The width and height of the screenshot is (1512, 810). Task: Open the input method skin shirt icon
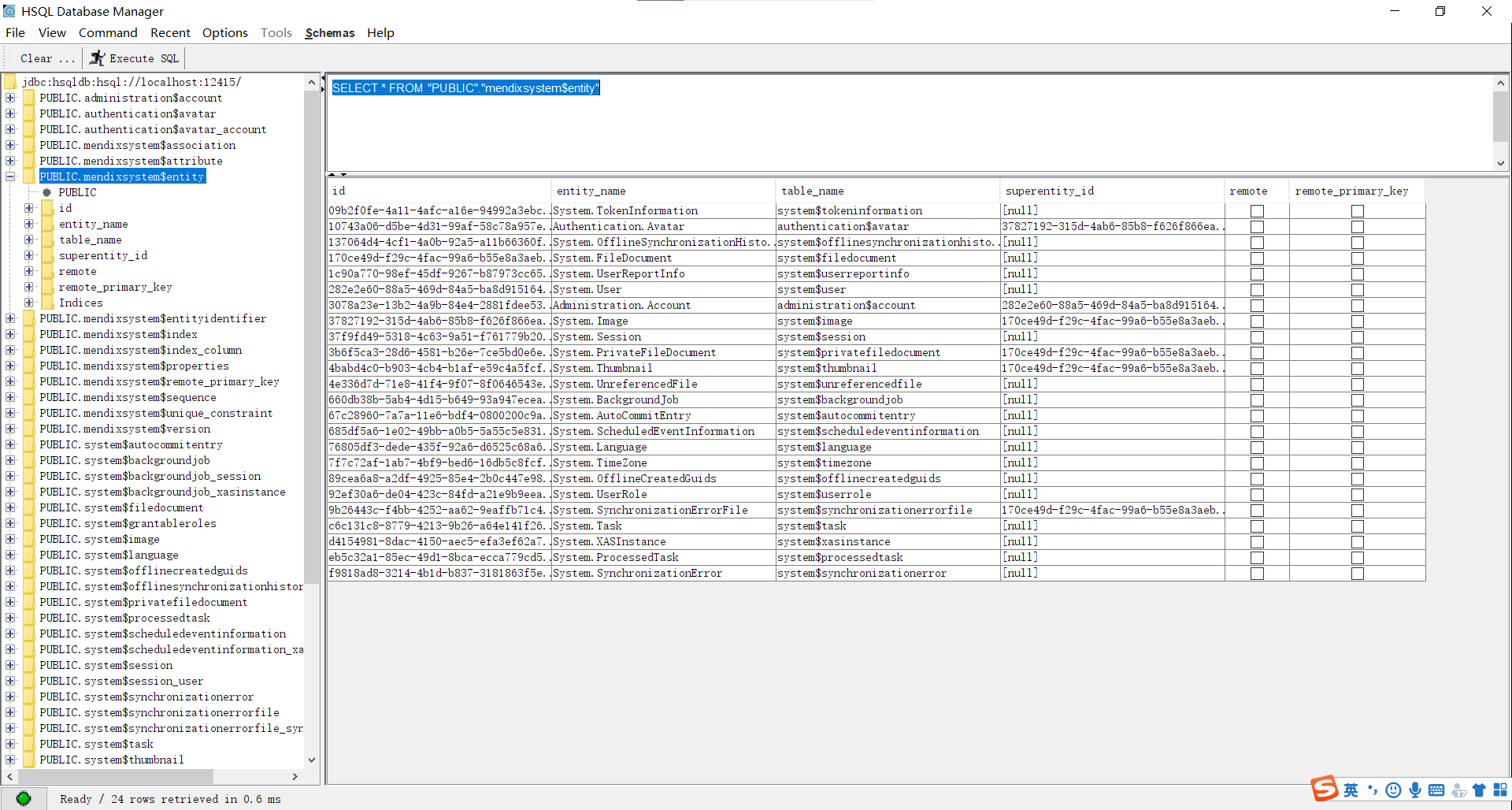coord(1479,790)
